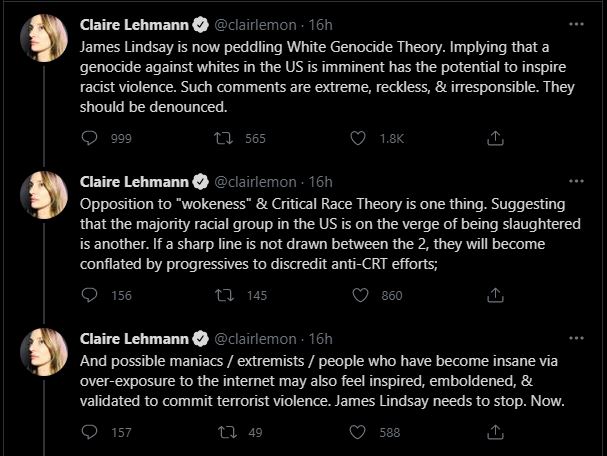The image size is (607, 456).
Task: Retweet the first tweet with 565 retweets
Action: [x=224, y=139]
